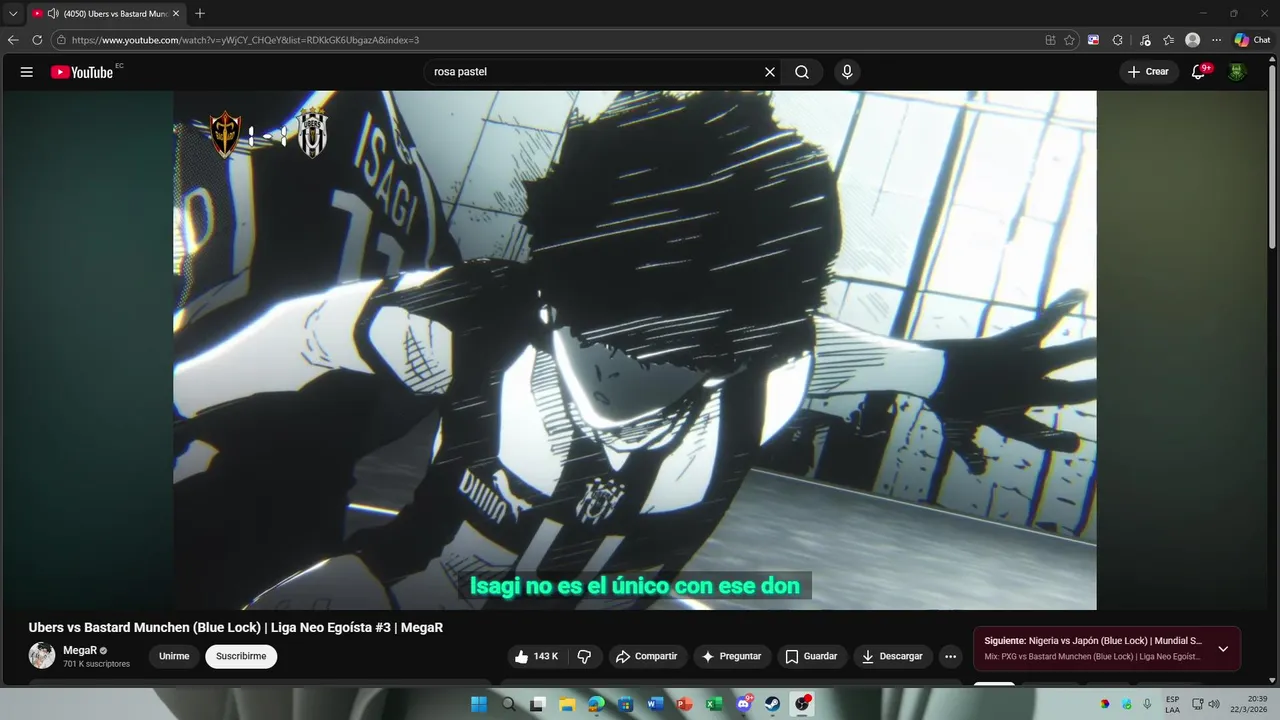Screen dimensions: 1280x720
Task: Open YouTube notifications bell
Action: pyautogui.click(x=1198, y=72)
